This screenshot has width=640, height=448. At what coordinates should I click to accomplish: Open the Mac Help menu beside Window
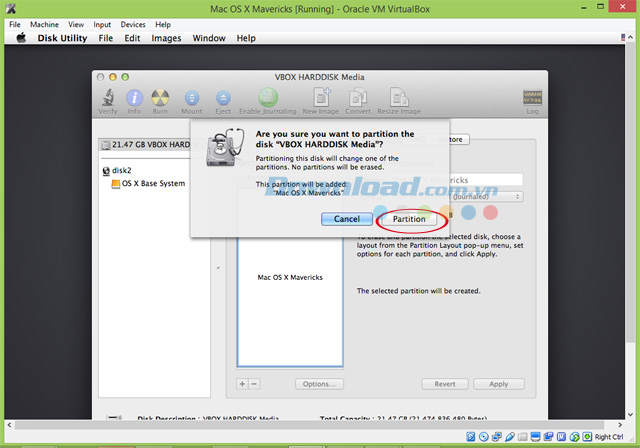[x=246, y=38]
